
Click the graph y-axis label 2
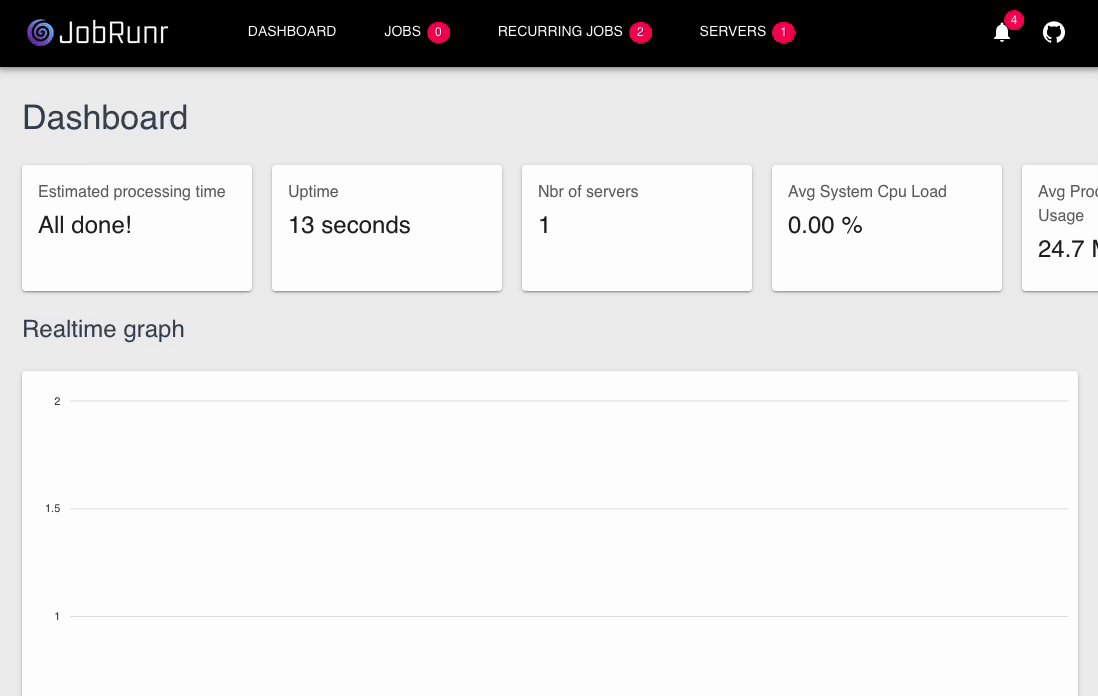click(57, 401)
